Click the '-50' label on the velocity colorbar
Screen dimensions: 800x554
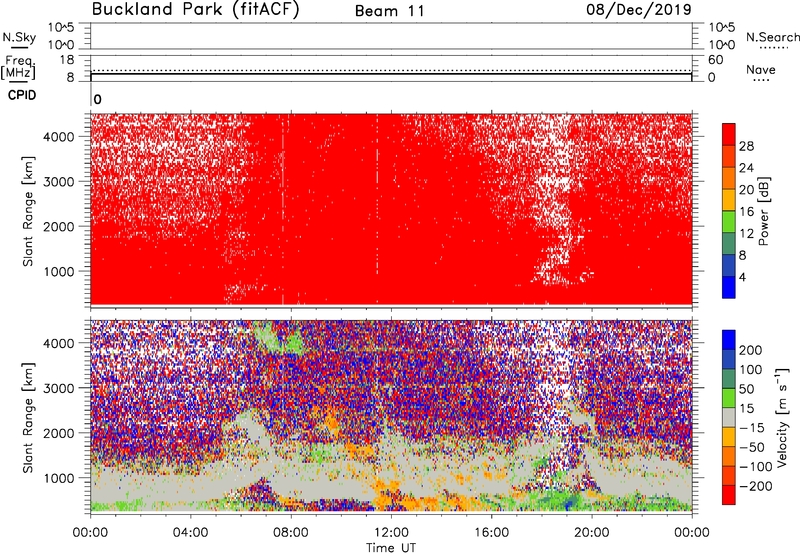tap(752, 447)
